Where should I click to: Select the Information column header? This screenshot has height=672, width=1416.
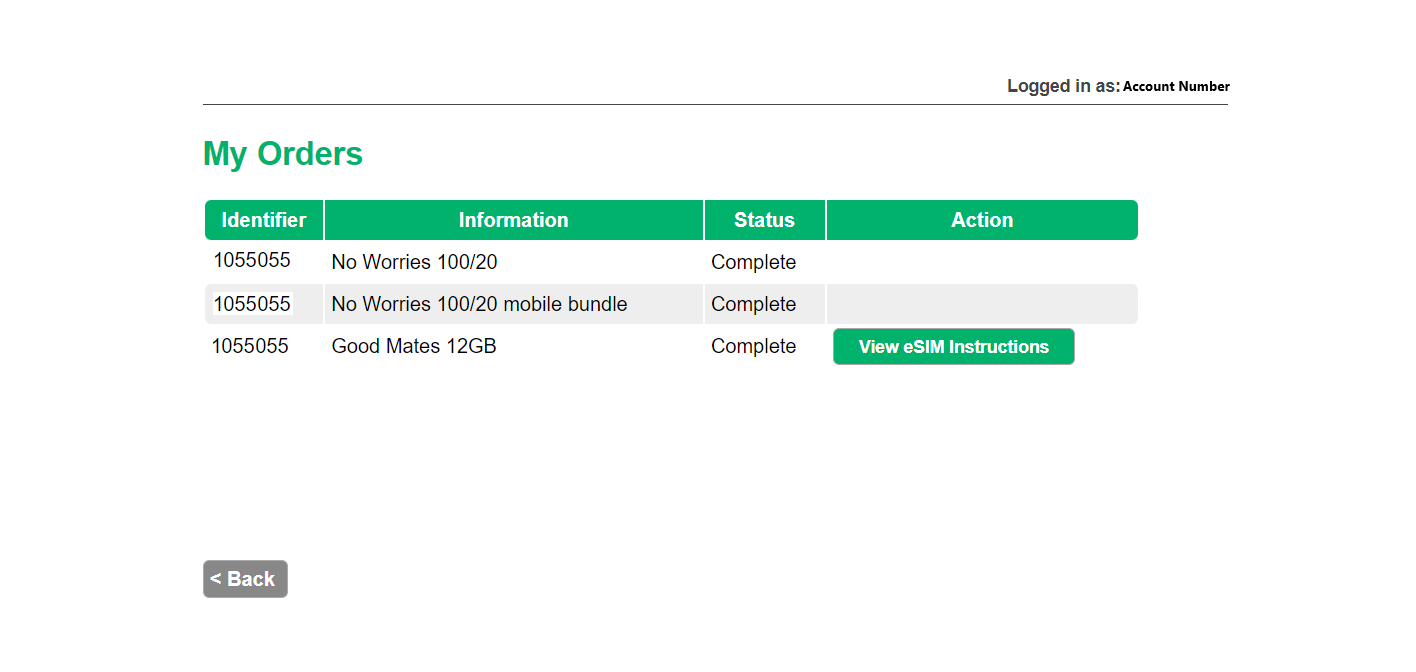click(513, 220)
